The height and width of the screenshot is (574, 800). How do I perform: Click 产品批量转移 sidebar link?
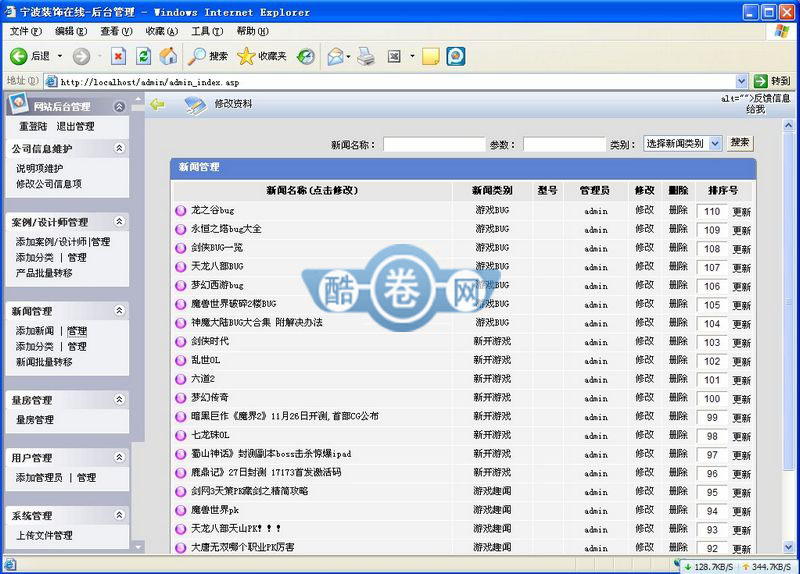coord(44,273)
